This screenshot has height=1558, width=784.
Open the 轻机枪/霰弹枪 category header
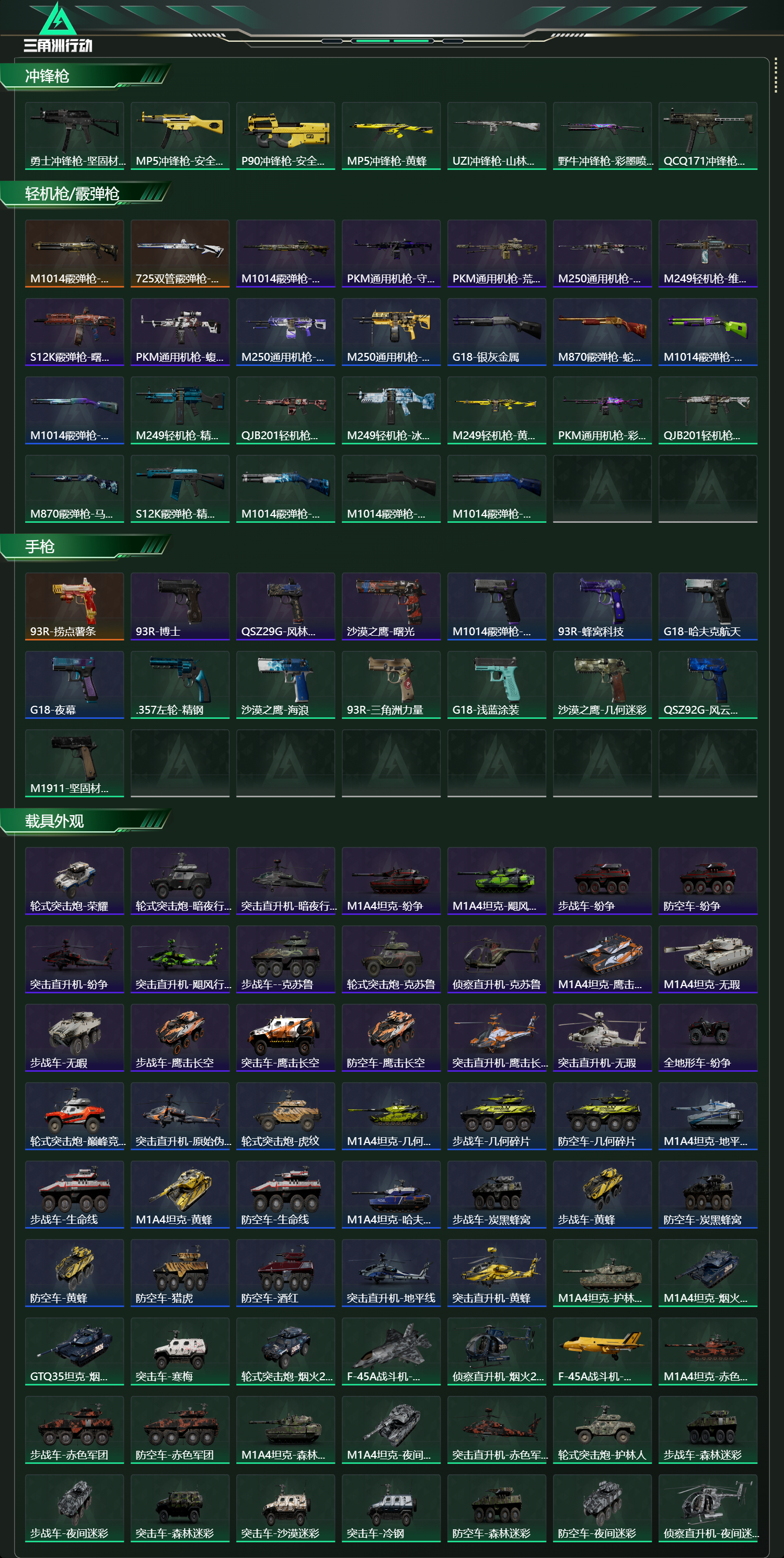(x=85, y=193)
